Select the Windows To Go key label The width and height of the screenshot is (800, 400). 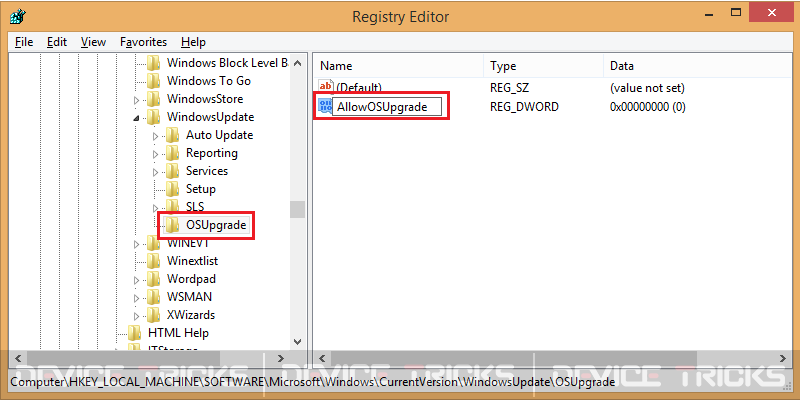pyautogui.click(x=209, y=81)
